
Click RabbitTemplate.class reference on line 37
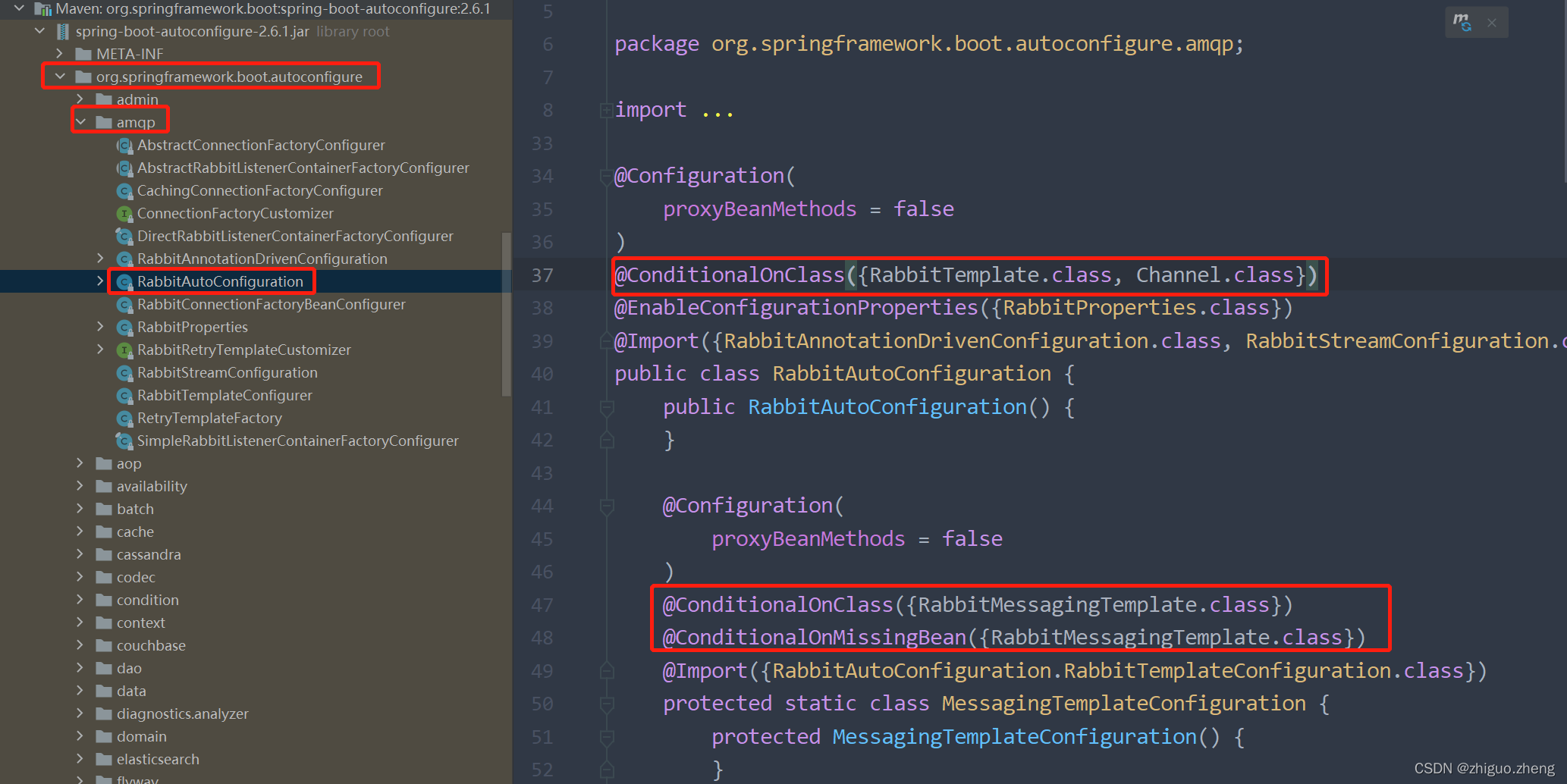click(990, 275)
